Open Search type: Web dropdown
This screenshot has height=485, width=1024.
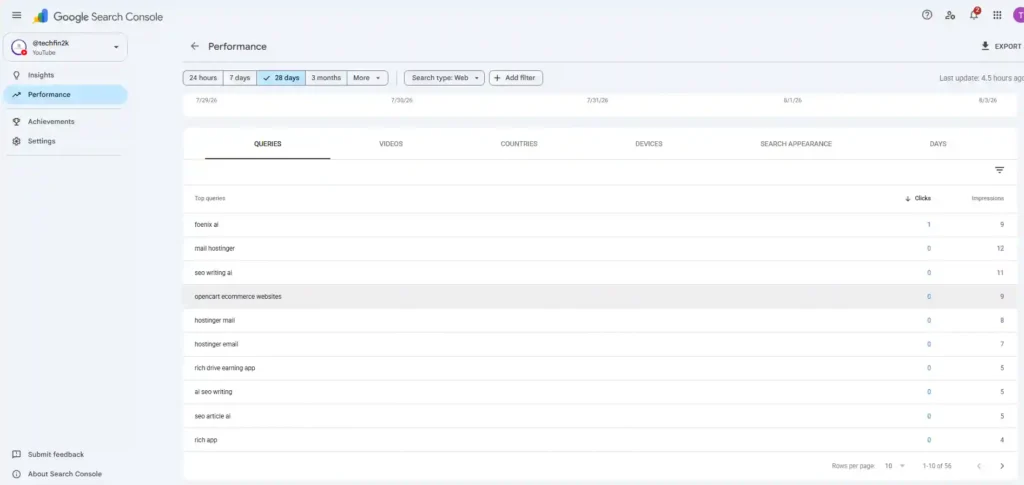point(445,78)
